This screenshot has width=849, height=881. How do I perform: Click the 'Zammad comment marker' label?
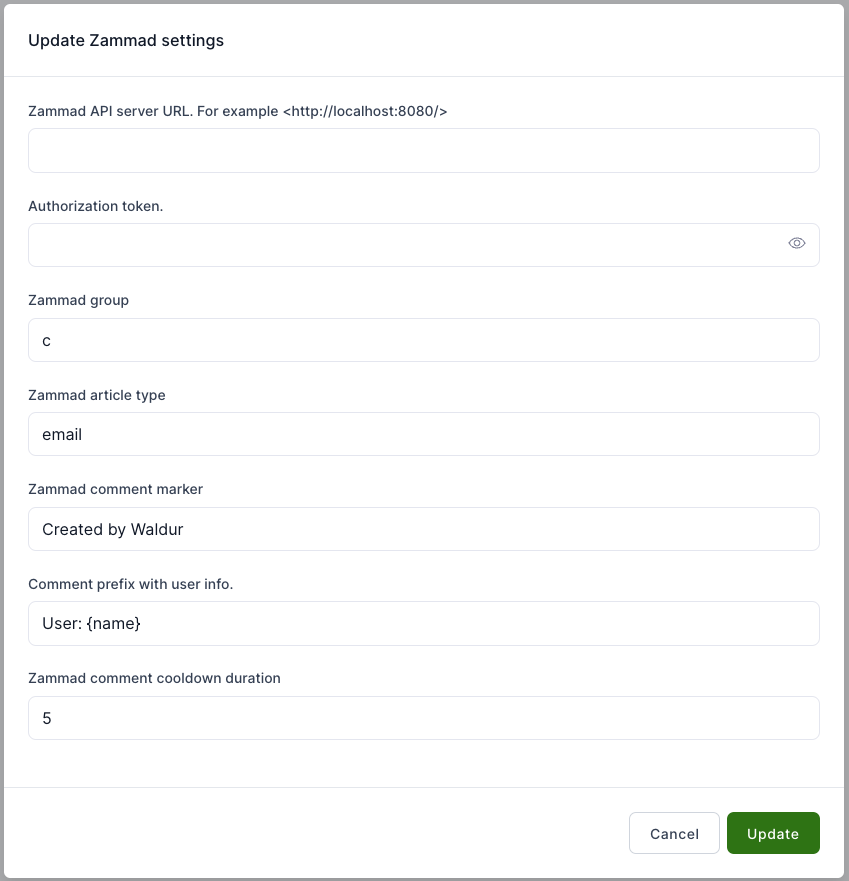coord(115,489)
